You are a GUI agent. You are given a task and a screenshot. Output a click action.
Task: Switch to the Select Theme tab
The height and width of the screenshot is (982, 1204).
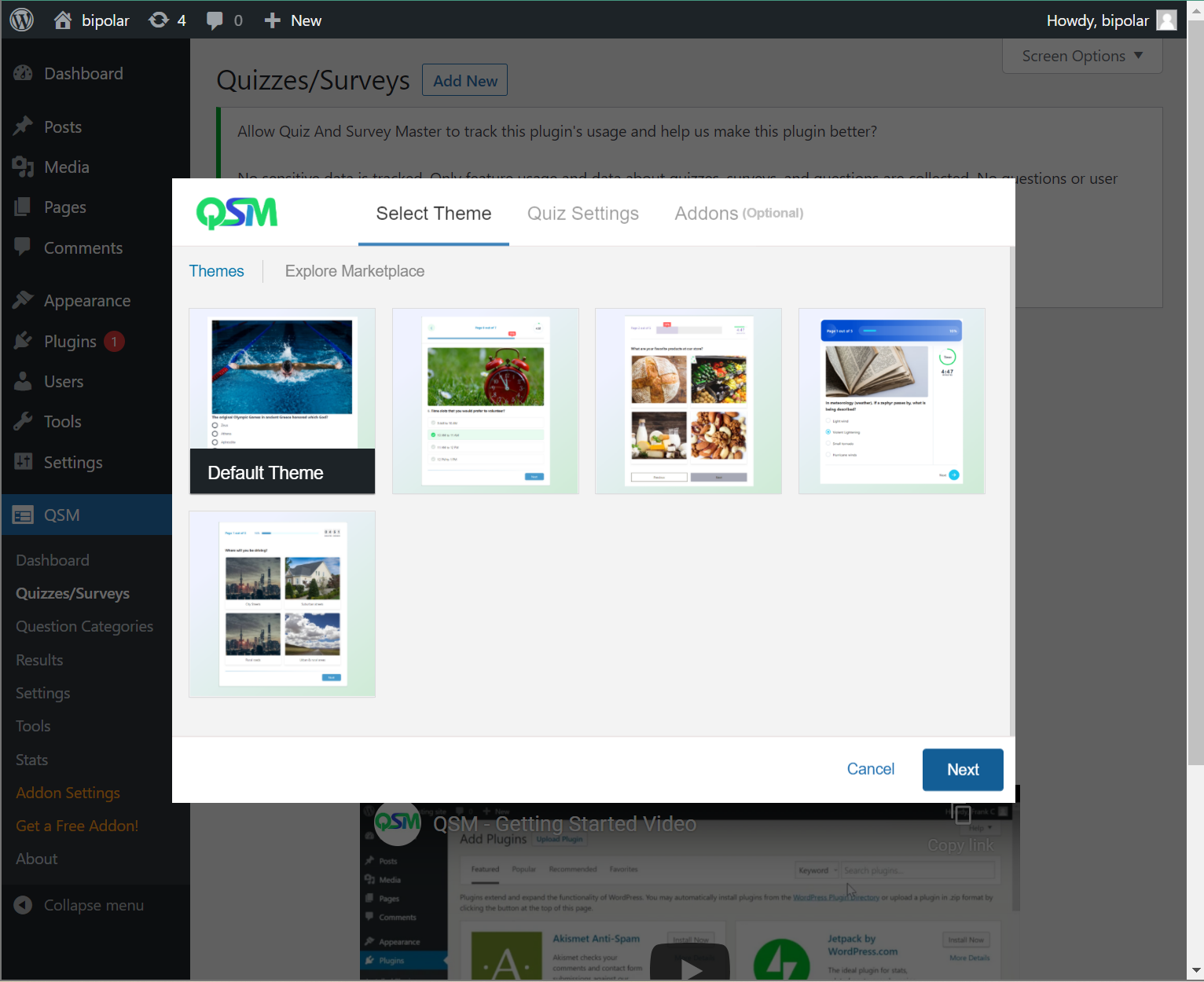point(434,214)
